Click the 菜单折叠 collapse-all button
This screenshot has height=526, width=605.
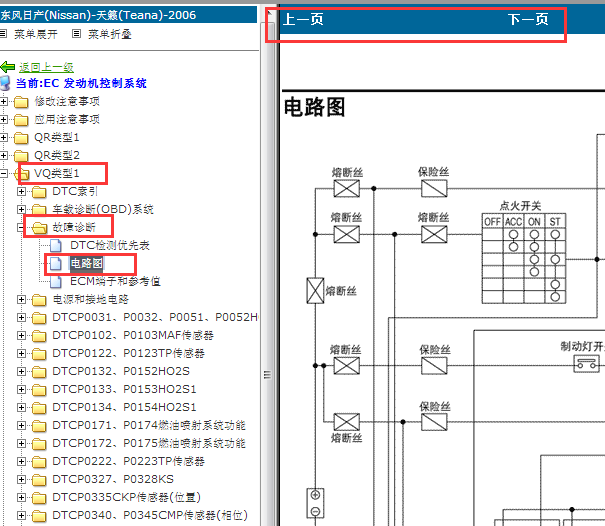click(110, 34)
